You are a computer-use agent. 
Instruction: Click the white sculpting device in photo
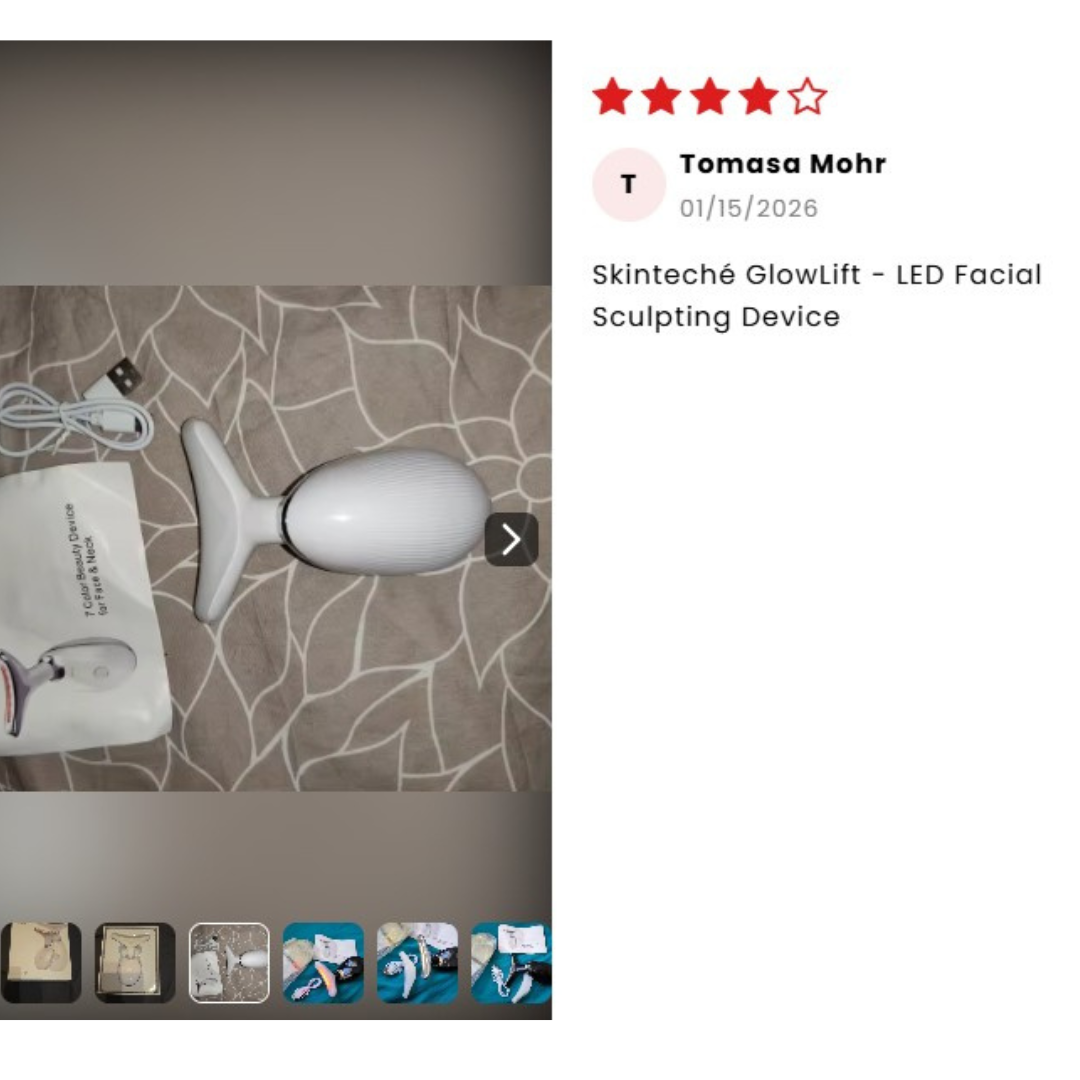[x=338, y=517]
